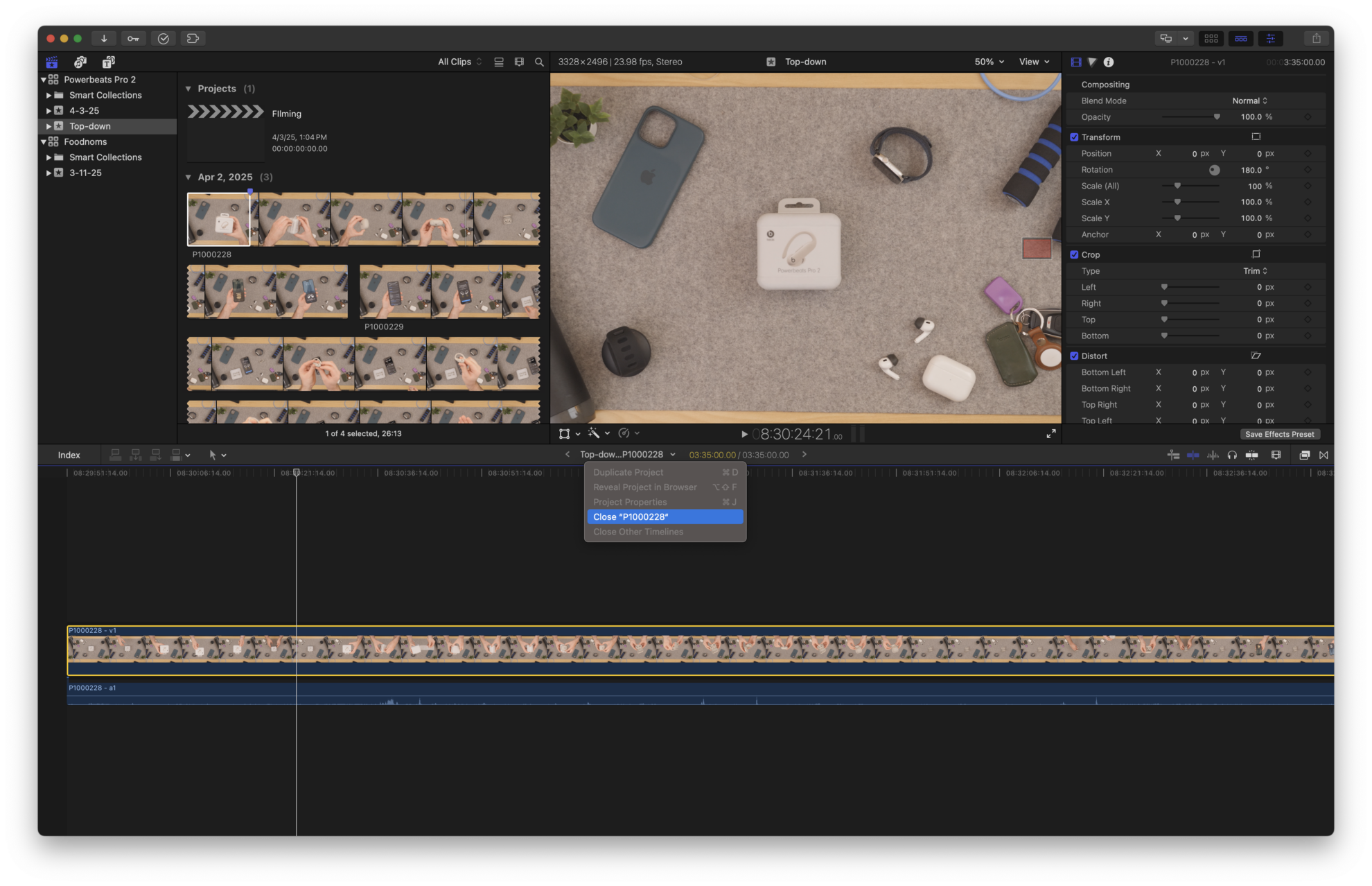Disable the Crop effect checkbox
Viewport: 1372px width, 886px height.
[x=1075, y=254]
